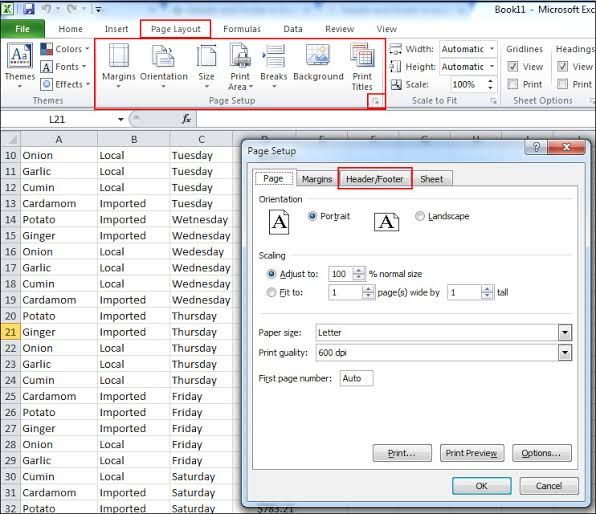596x514 pixels.
Task: Open the paper Size ribbon tool
Action: [x=206, y=65]
